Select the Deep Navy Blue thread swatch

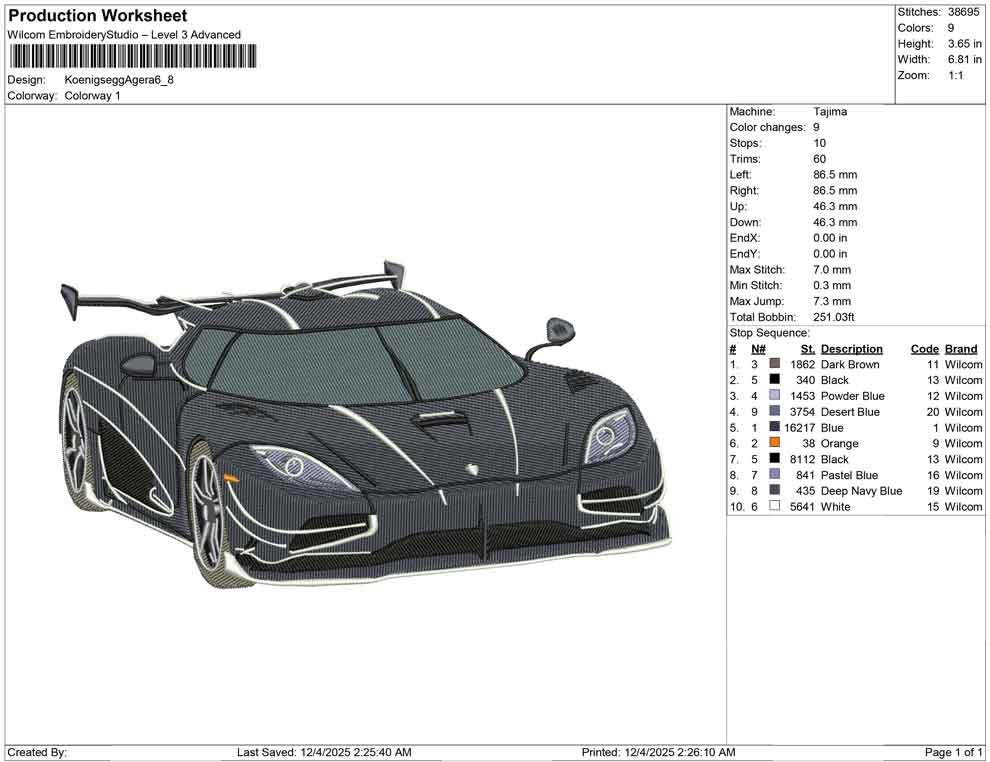[x=773, y=491]
